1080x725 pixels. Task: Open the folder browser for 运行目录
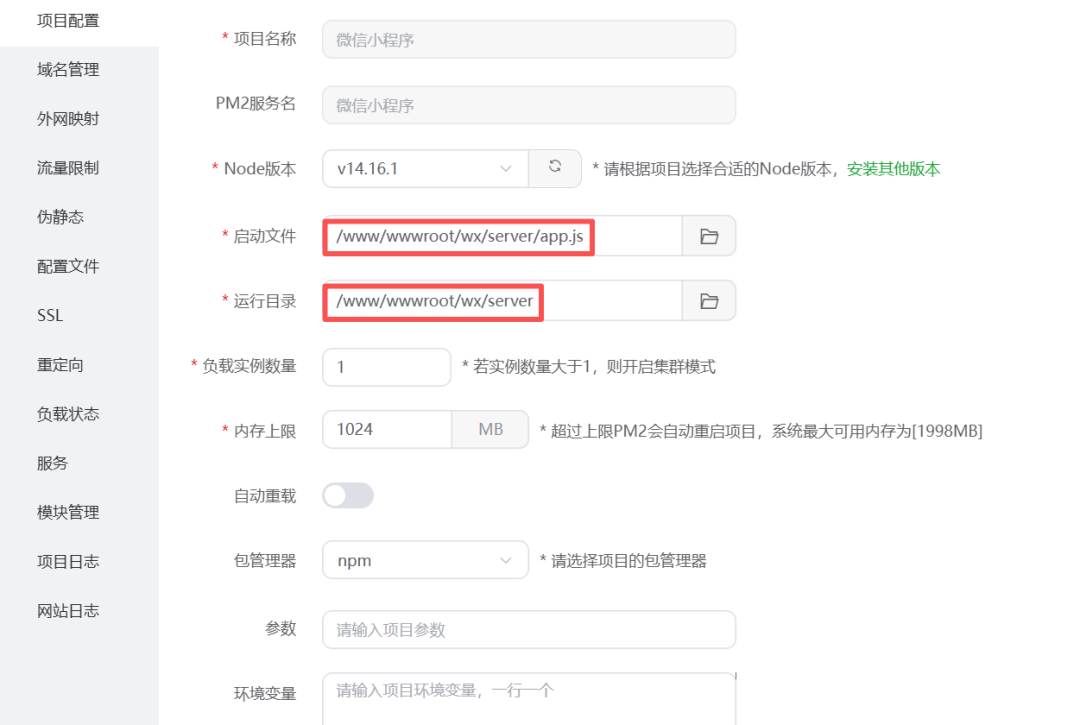pos(709,300)
